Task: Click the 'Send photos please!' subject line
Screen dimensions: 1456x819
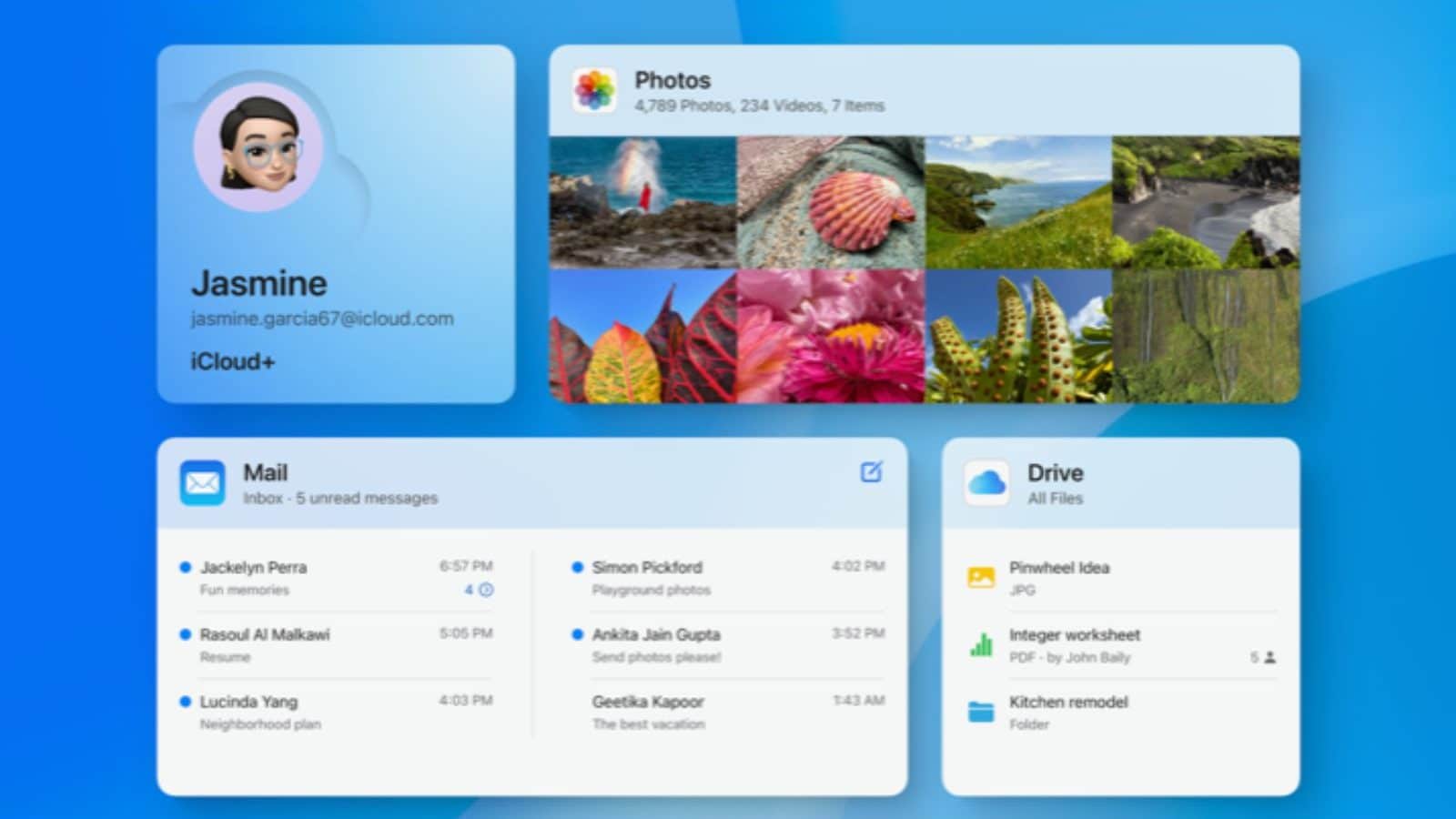Action: coord(656,657)
